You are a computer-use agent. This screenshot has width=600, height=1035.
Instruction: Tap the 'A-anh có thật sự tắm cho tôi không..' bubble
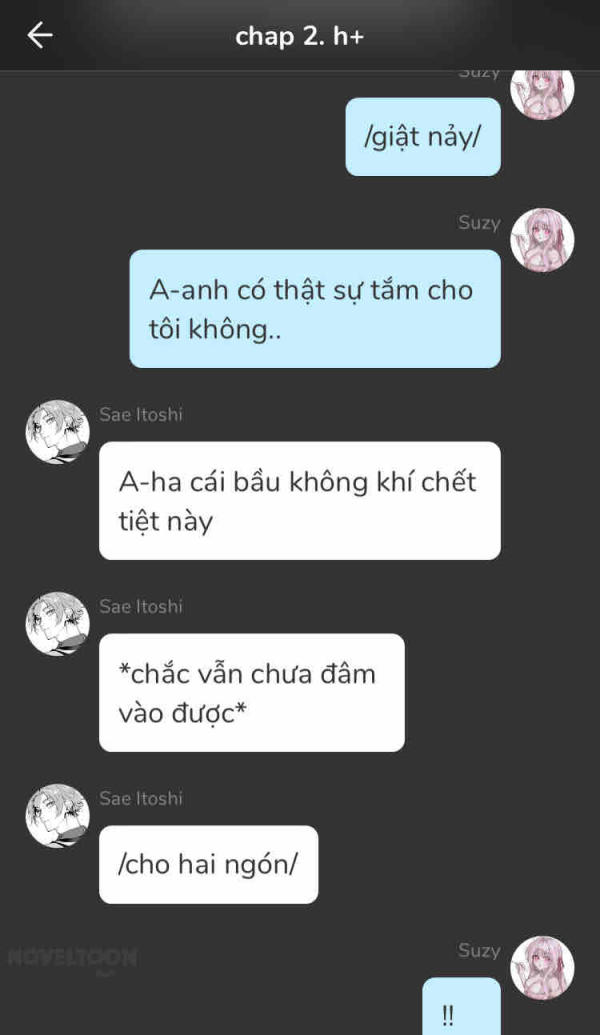click(x=315, y=309)
